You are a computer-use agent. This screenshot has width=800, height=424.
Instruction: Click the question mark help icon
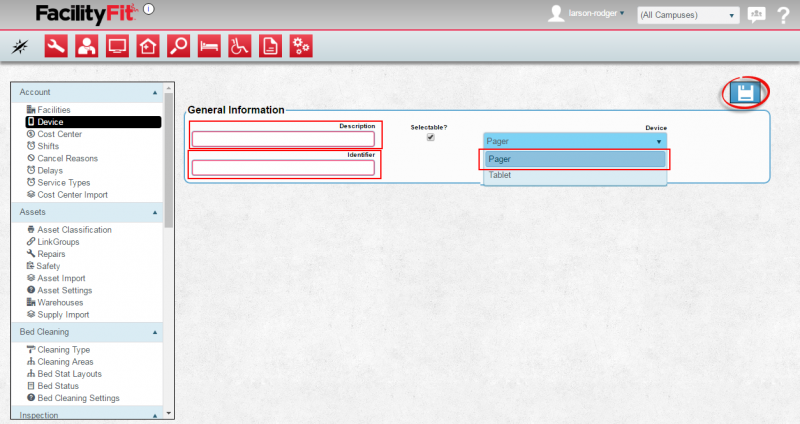click(x=783, y=15)
